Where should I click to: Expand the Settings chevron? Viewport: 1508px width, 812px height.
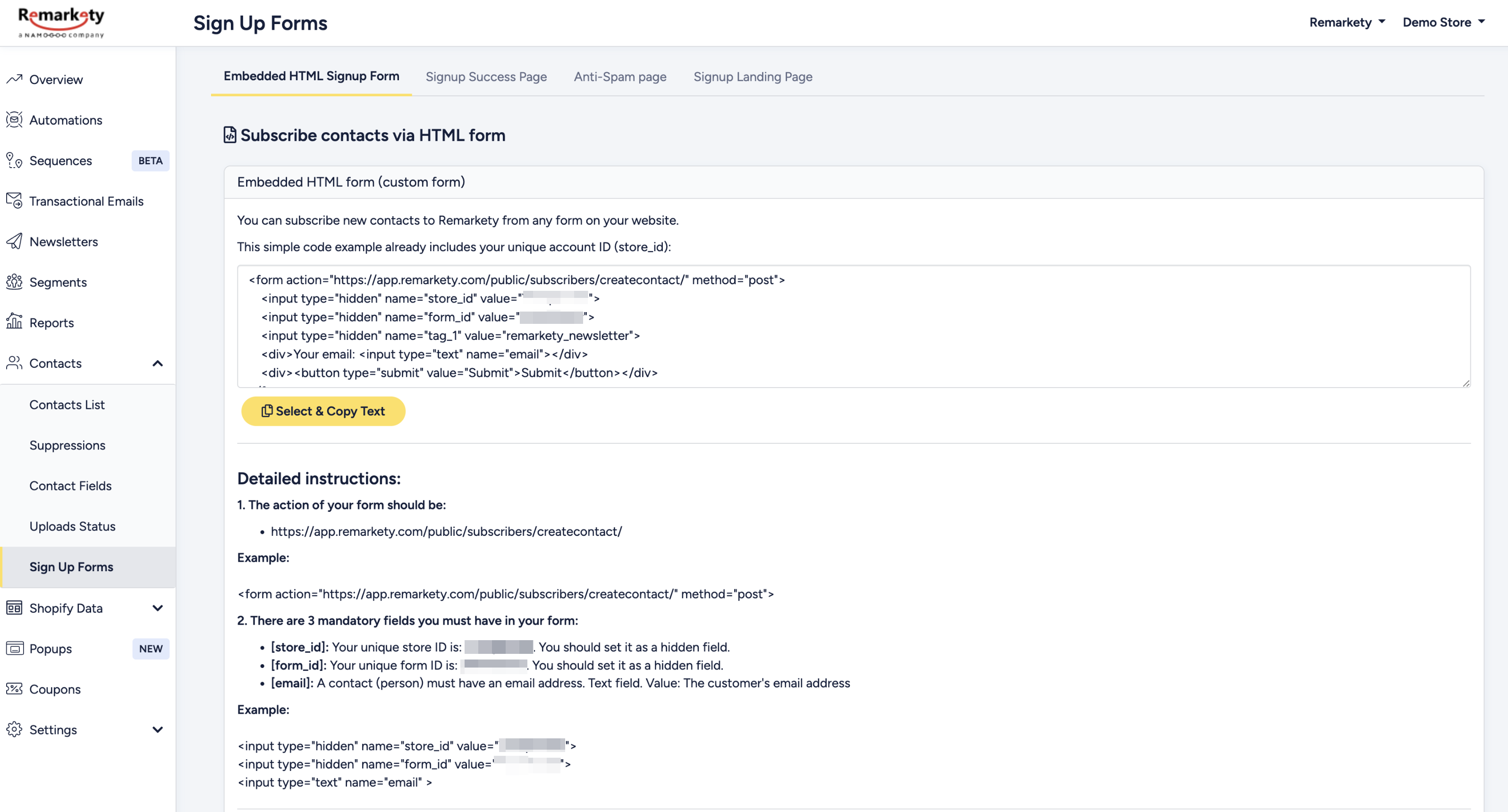coord(158,729)
